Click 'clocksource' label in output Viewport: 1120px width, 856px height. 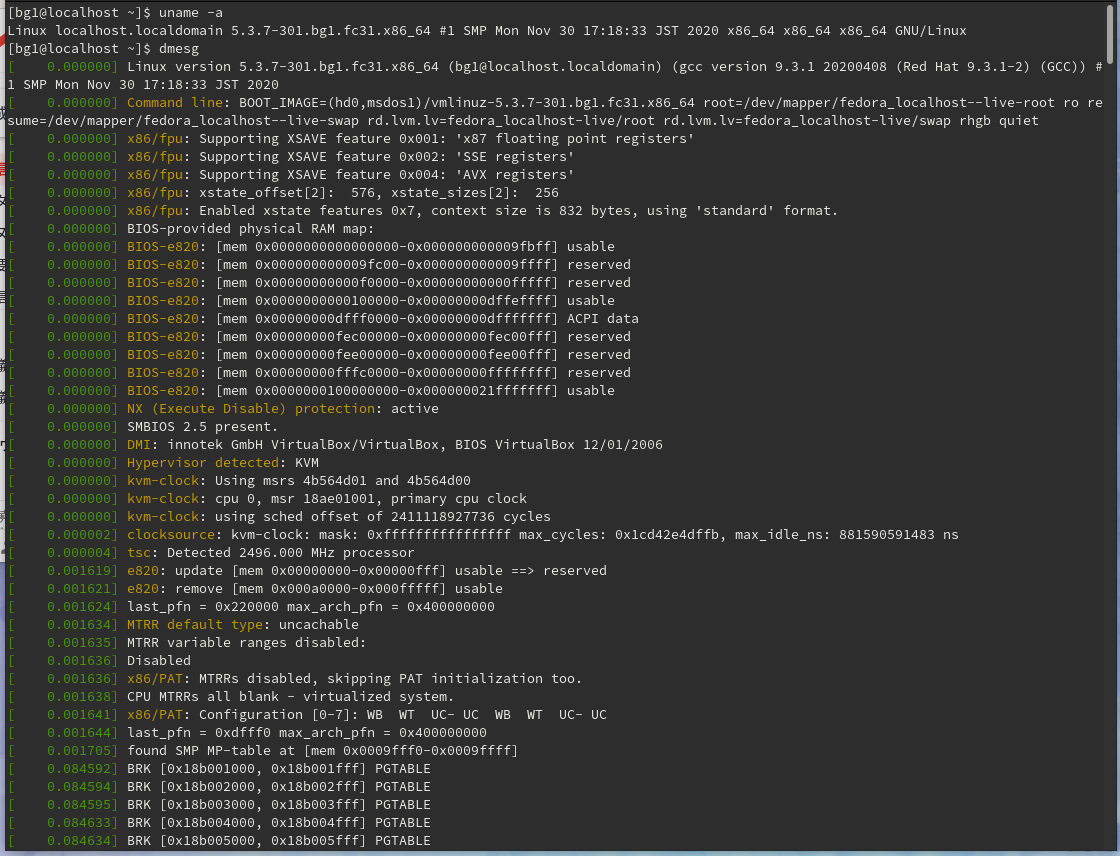point(171,534)
